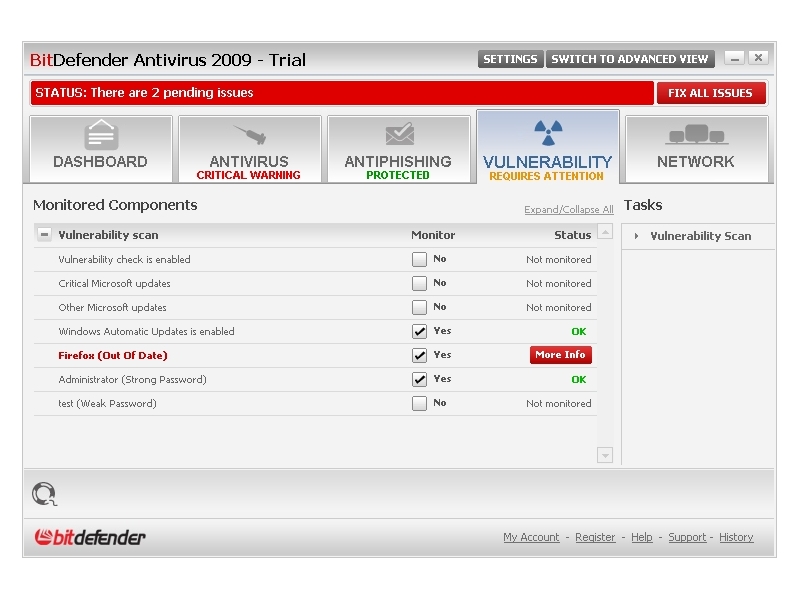800x600 pixels.
Task: Click scrollbar up arrow in components list
Action: click(x=605, y=232)
